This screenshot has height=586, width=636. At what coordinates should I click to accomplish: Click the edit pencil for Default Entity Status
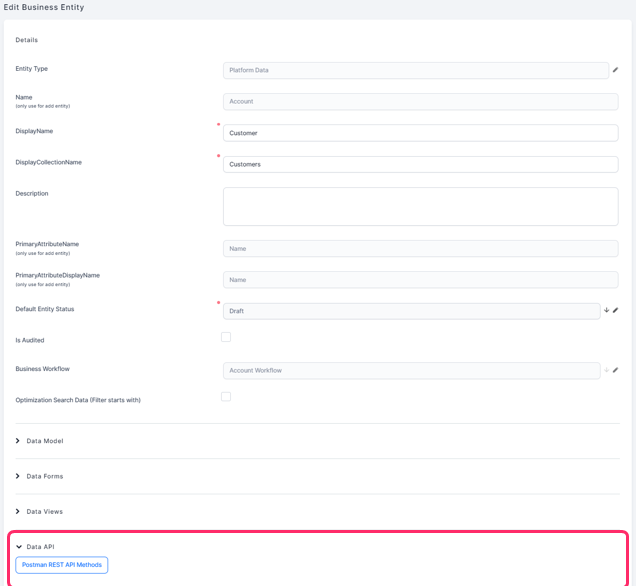615,311
